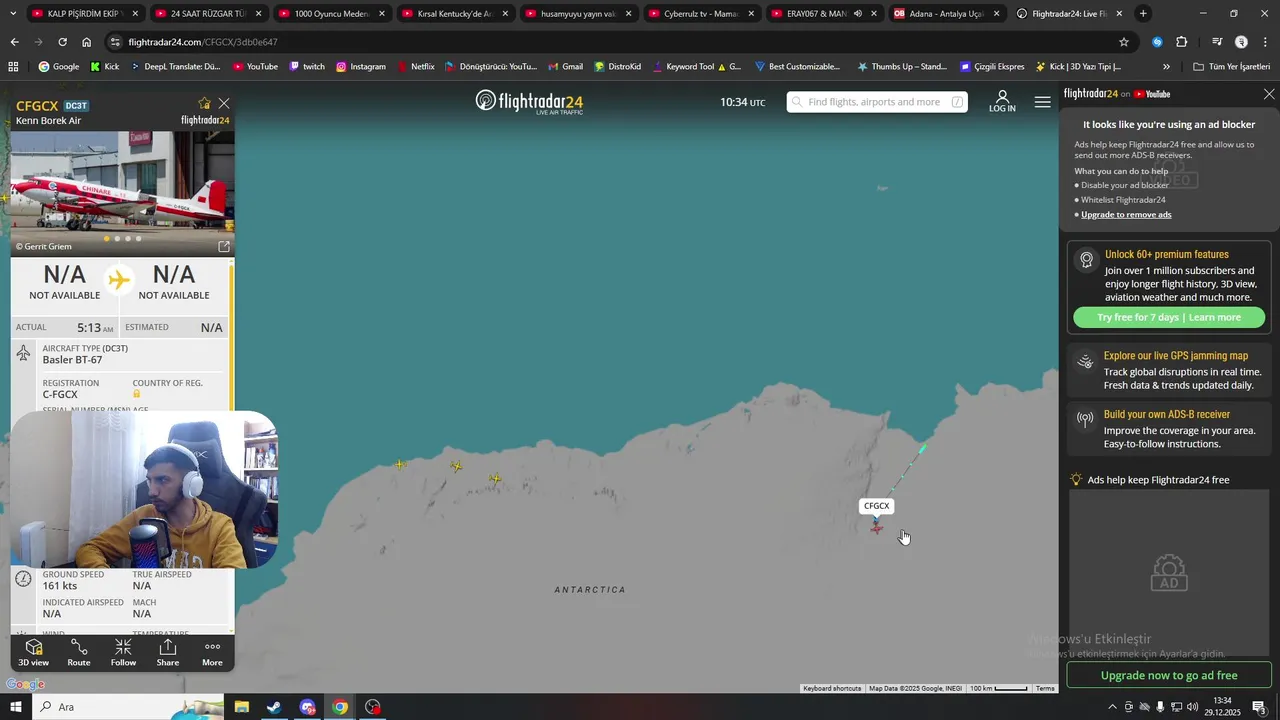Show the flight Route
Viewport: 1280px width, 720px height.
tap(79, 653)
